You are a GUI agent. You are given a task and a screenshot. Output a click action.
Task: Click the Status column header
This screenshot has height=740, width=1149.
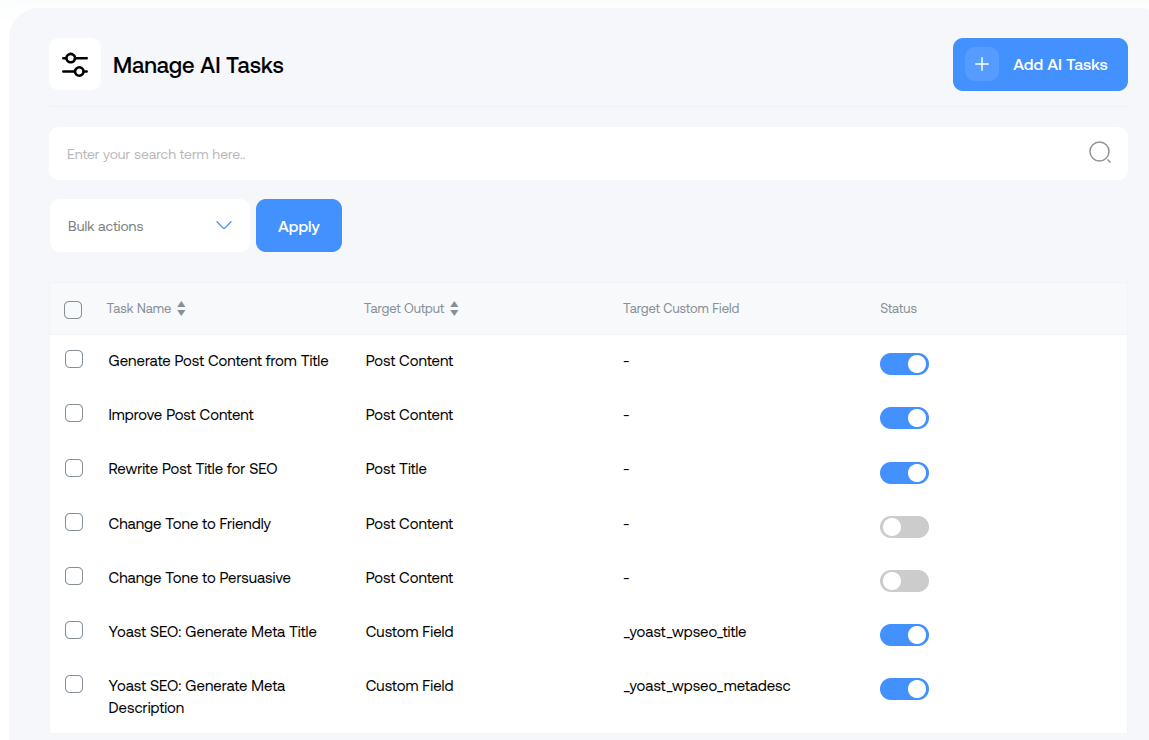click(x=898, y=309)
